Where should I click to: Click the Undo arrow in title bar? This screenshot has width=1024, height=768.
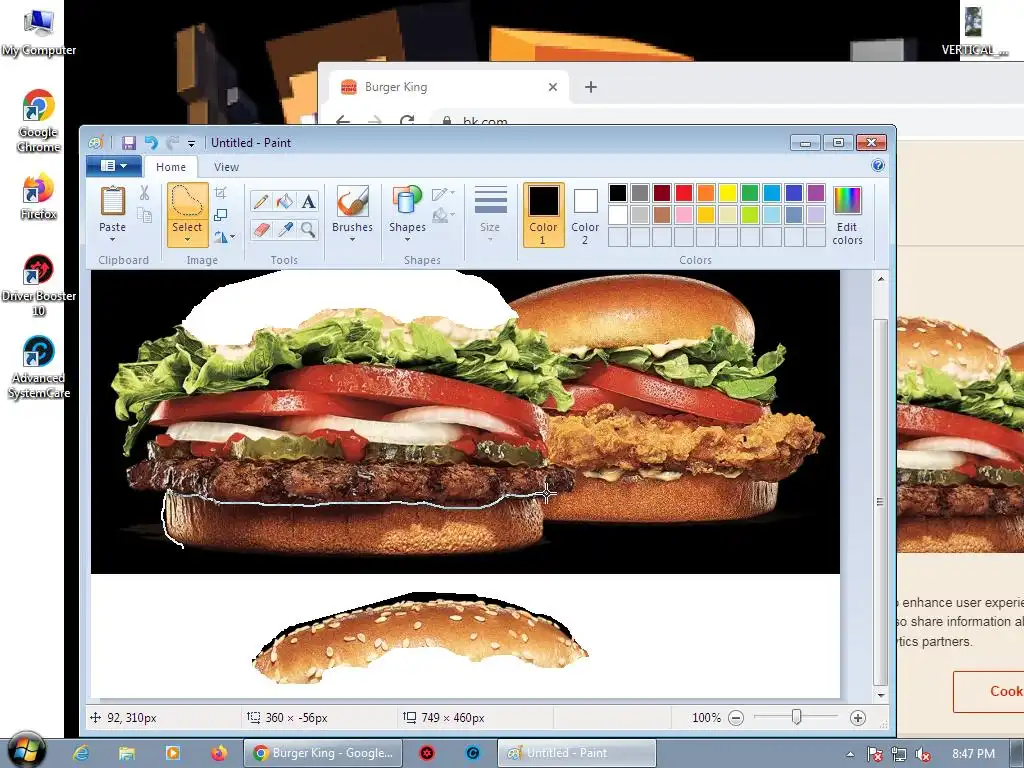point(152,143)
